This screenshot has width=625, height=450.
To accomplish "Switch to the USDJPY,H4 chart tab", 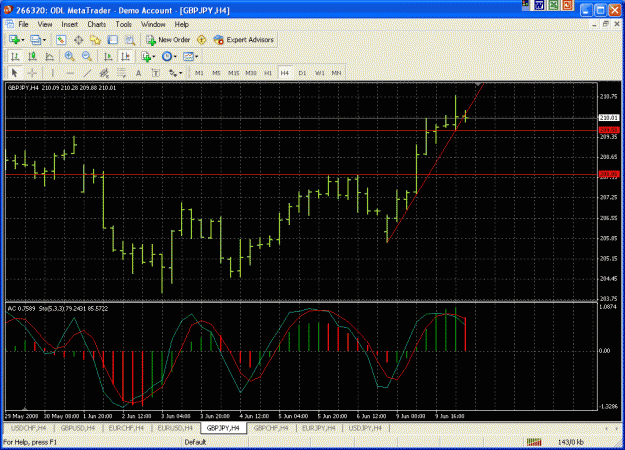I will point(365,428).
